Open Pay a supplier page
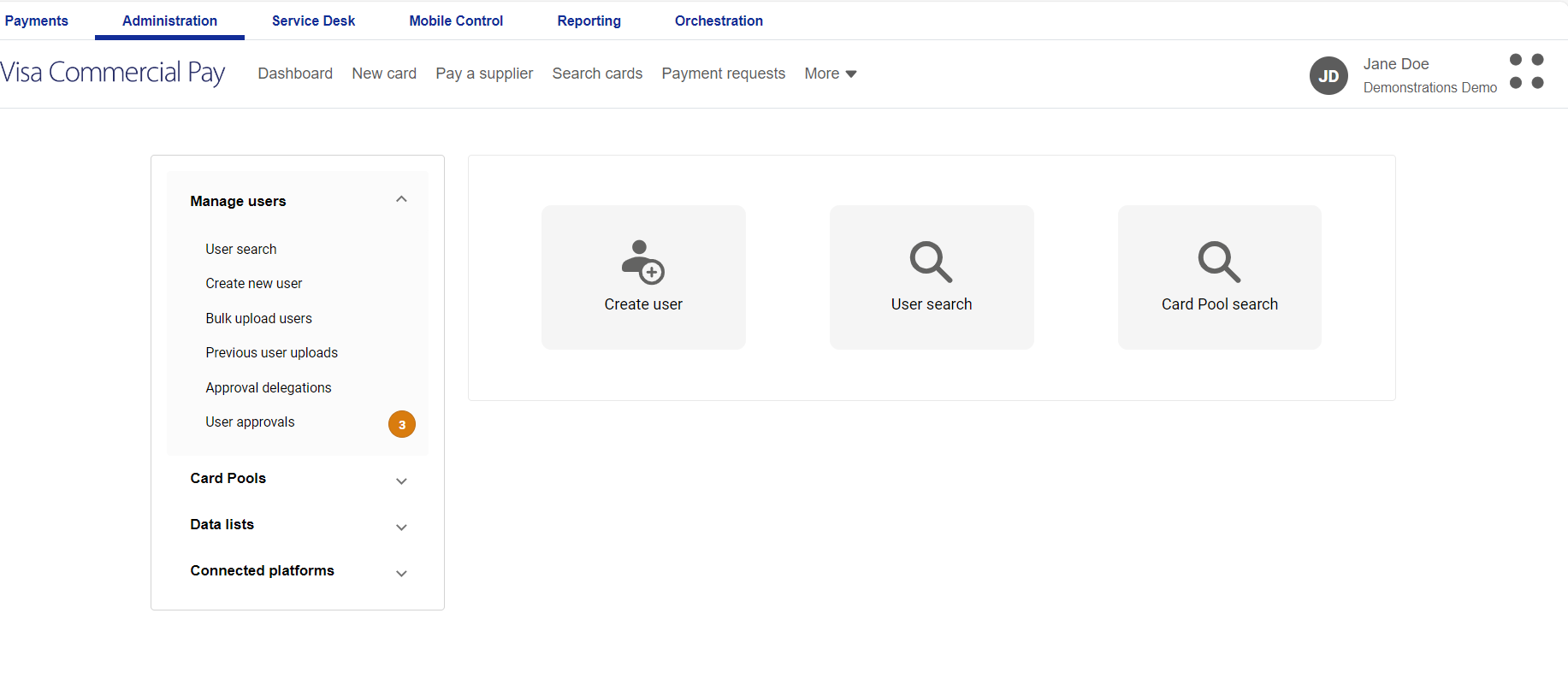Screen dimensions: 1568x690 484,74
